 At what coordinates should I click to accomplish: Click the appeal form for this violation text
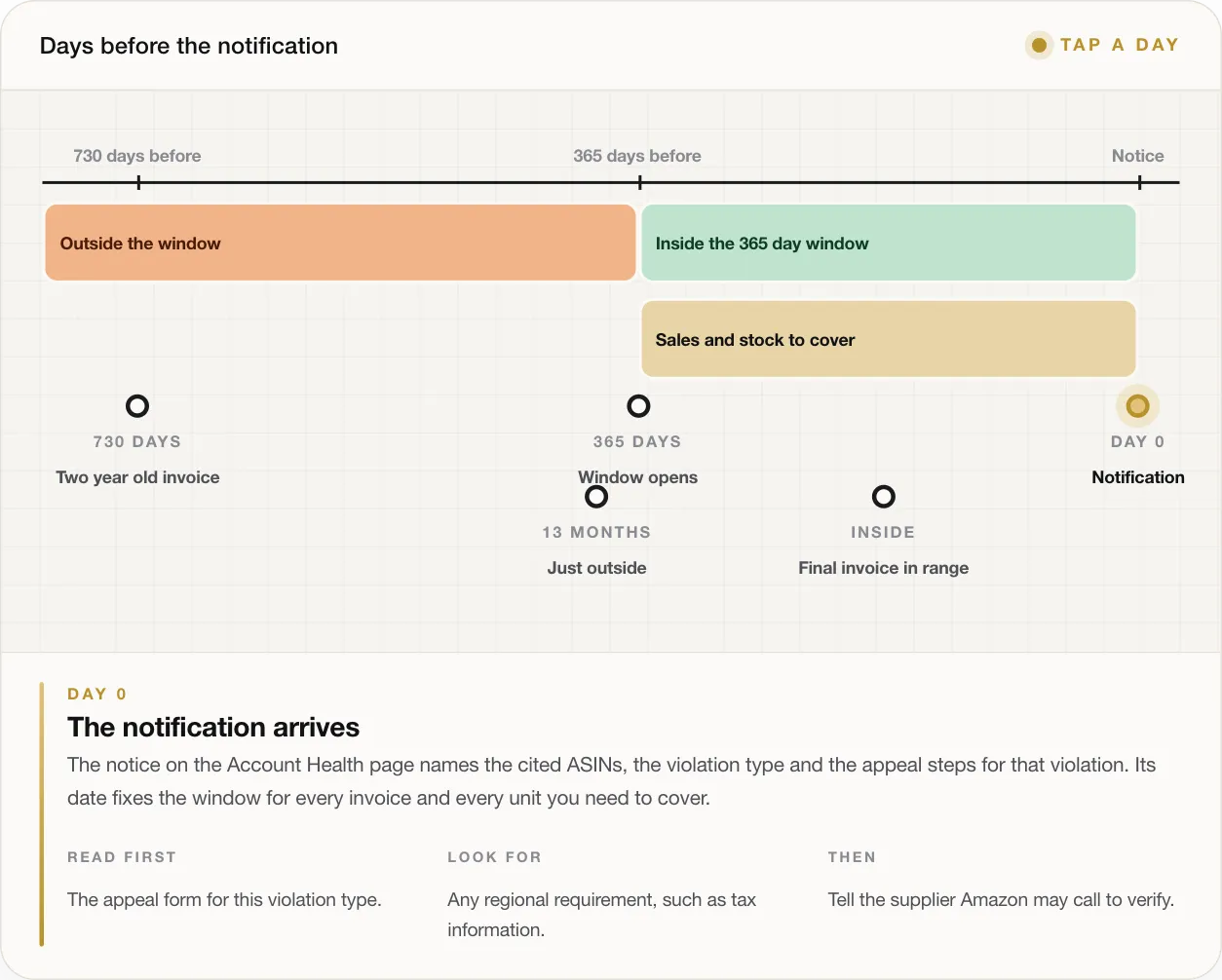coord(224,900)
